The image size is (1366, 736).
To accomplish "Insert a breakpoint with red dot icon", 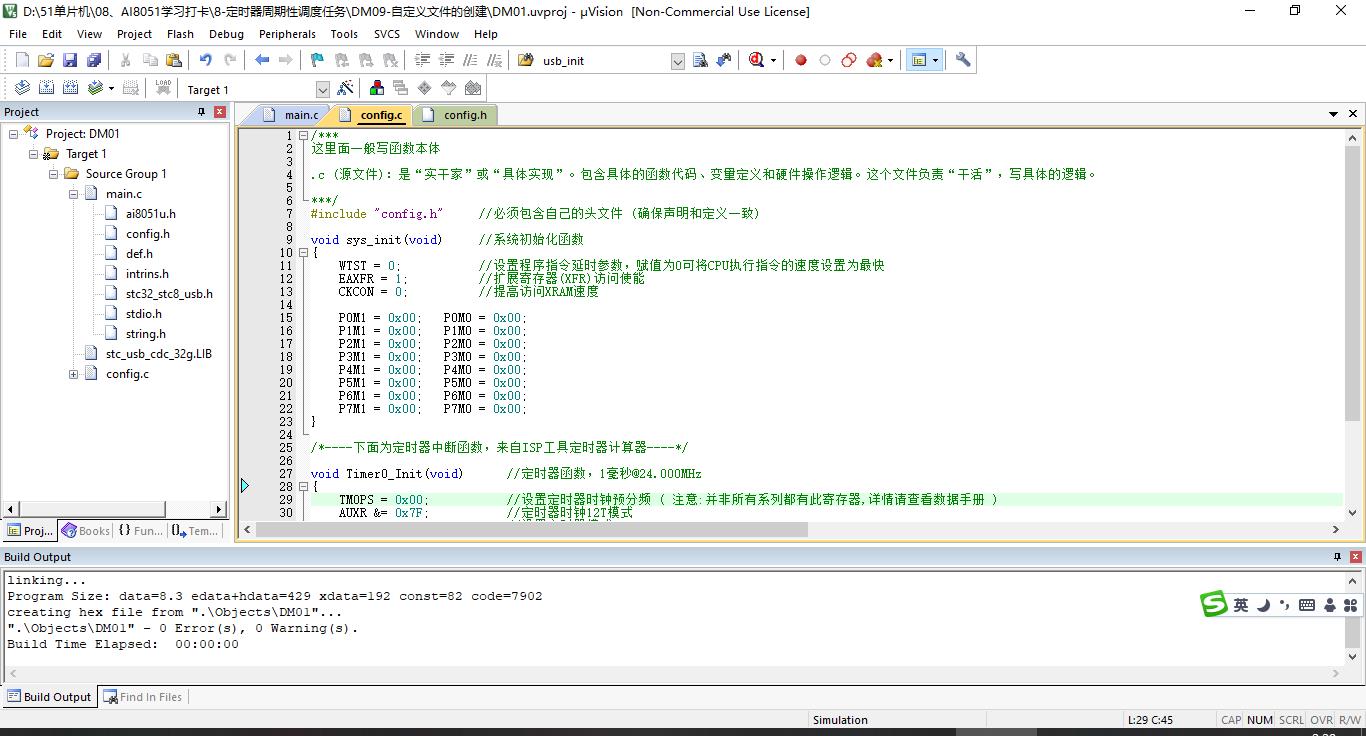I will click(800, 60).
